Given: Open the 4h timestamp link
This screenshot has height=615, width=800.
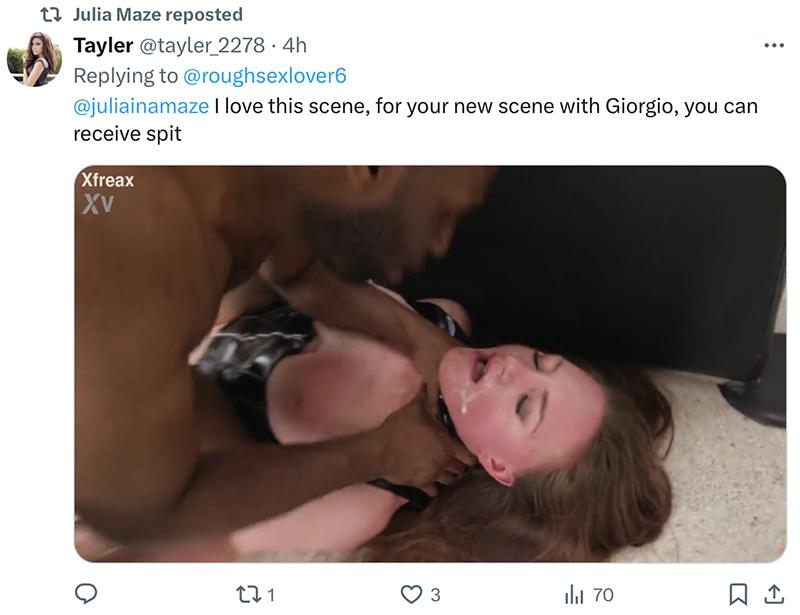Looking at the screenshot, I should 295,45.
